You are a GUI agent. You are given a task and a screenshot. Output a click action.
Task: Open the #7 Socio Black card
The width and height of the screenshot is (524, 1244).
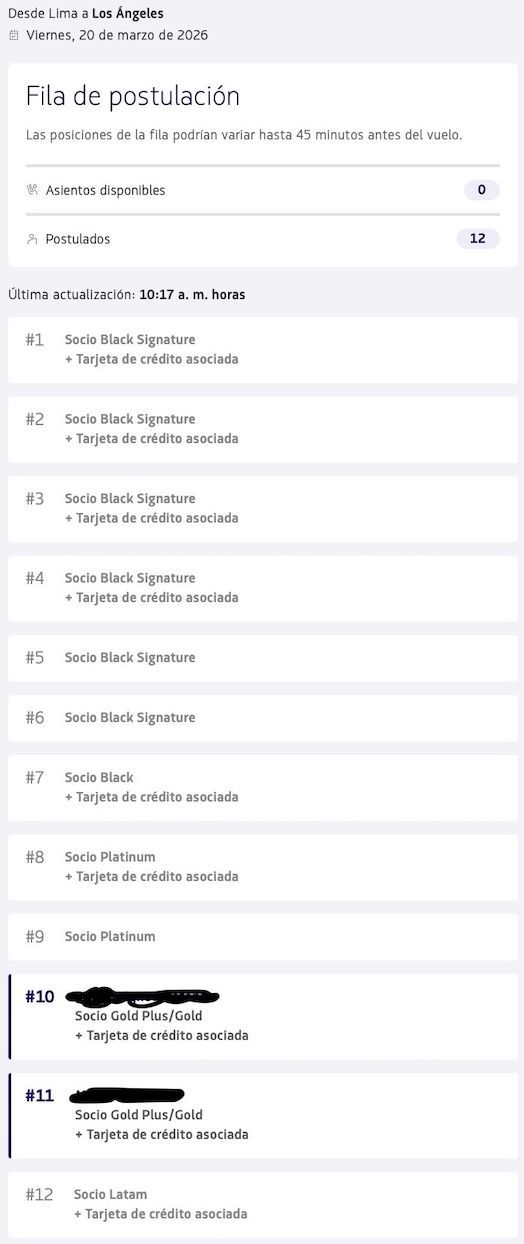click(263, 788)
